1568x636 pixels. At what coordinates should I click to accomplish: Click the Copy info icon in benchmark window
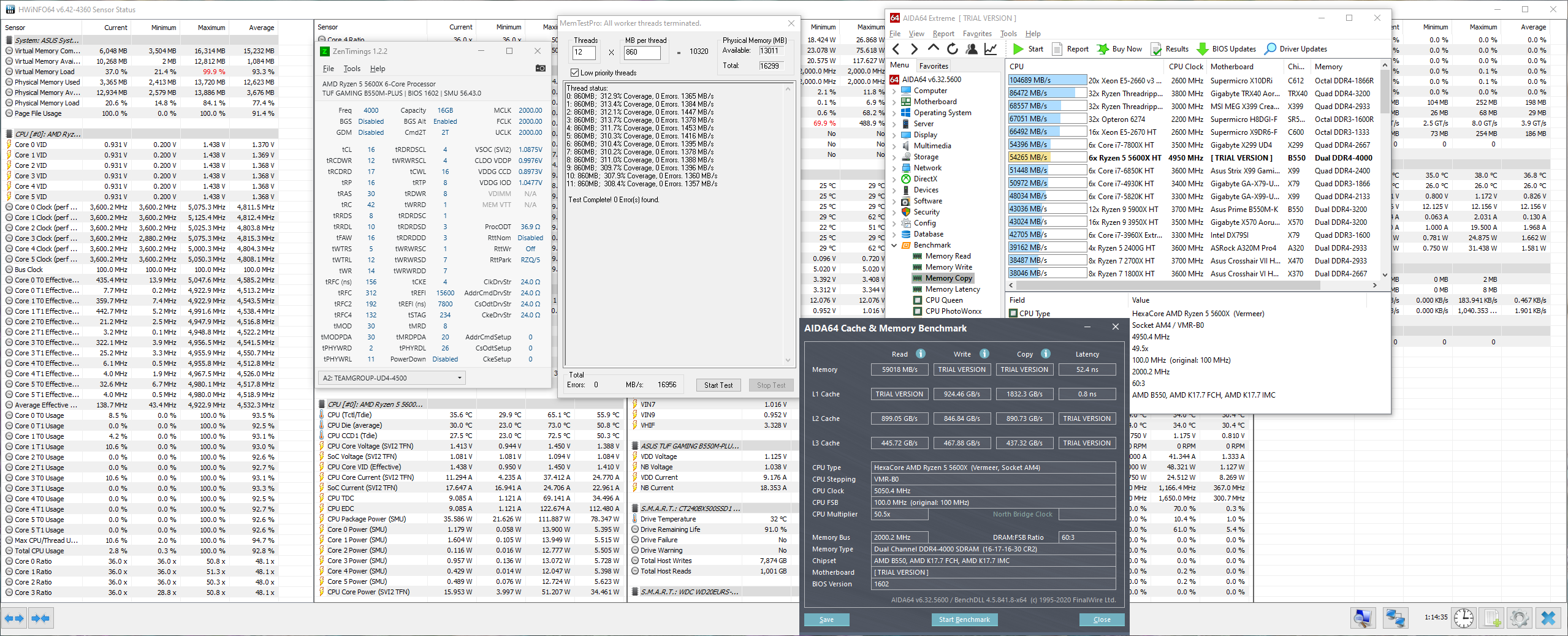(1046, 354)
